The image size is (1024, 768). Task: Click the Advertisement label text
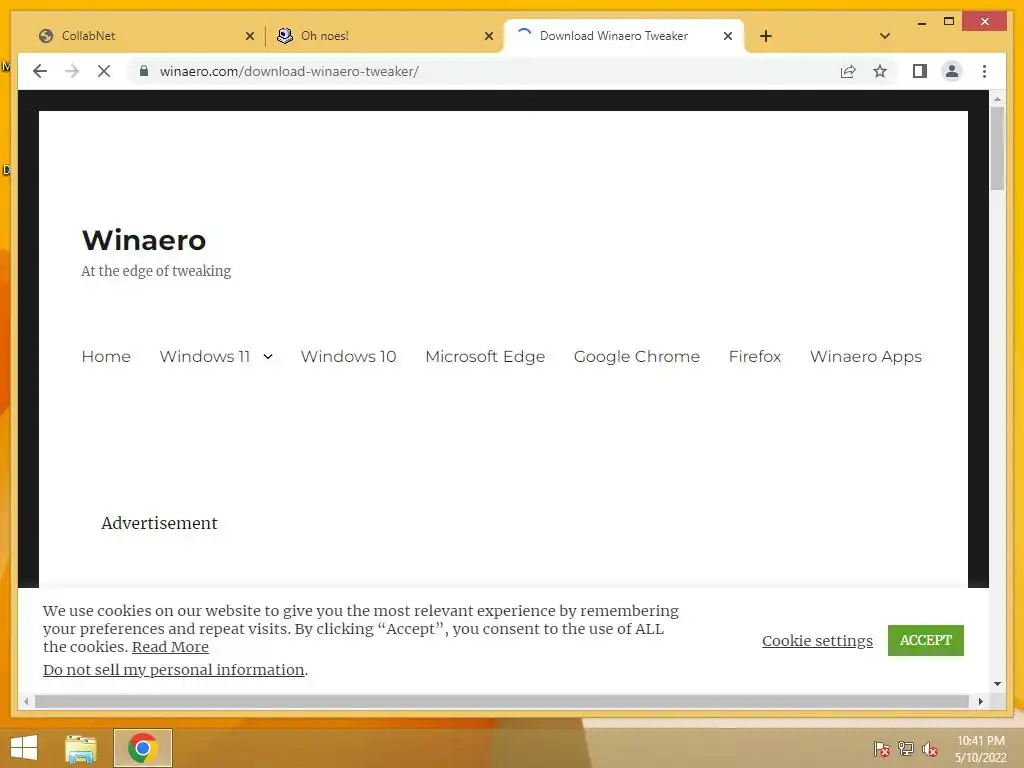[159, 523]
